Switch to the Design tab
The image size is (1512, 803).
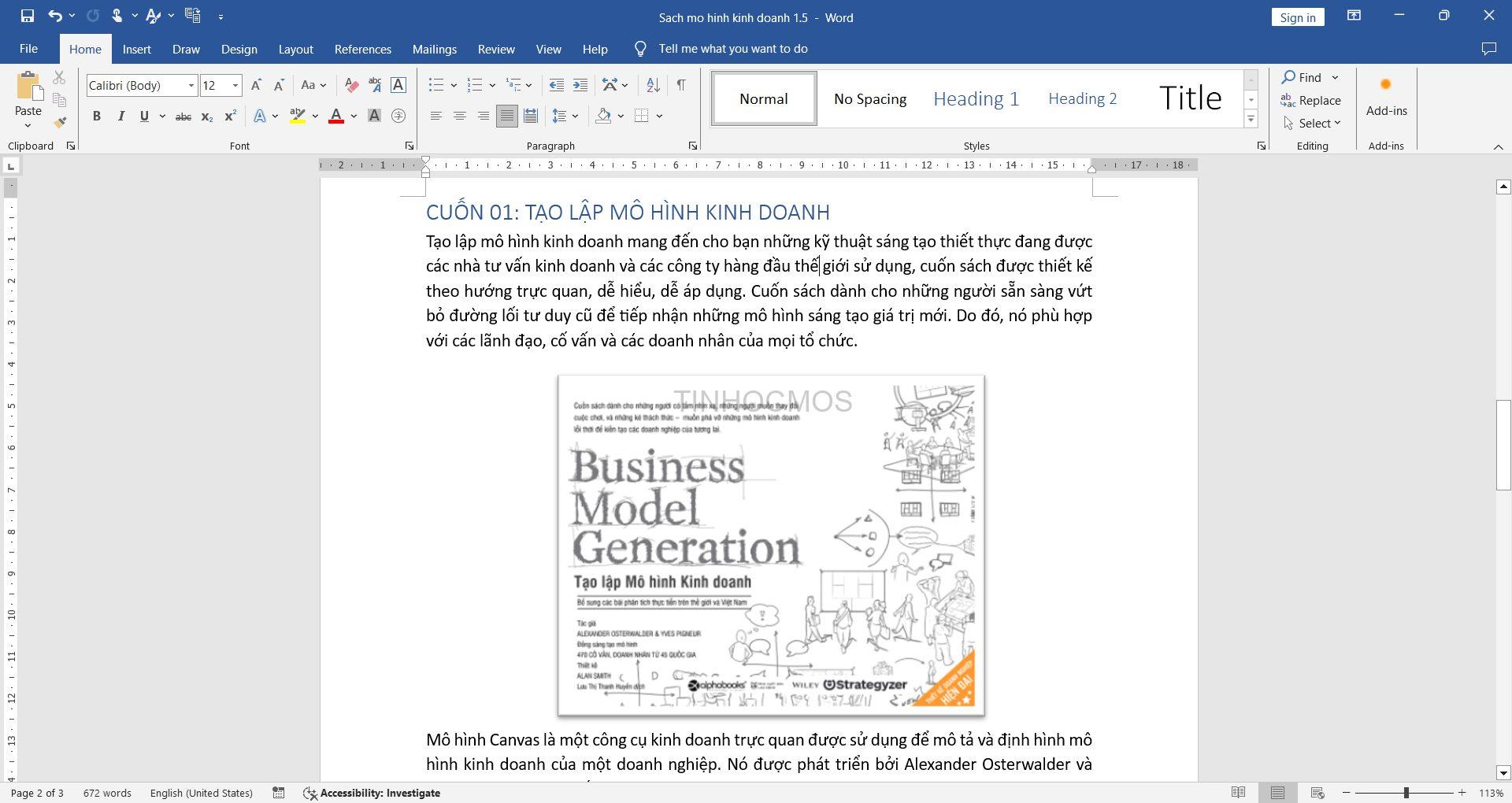point(239,49)
